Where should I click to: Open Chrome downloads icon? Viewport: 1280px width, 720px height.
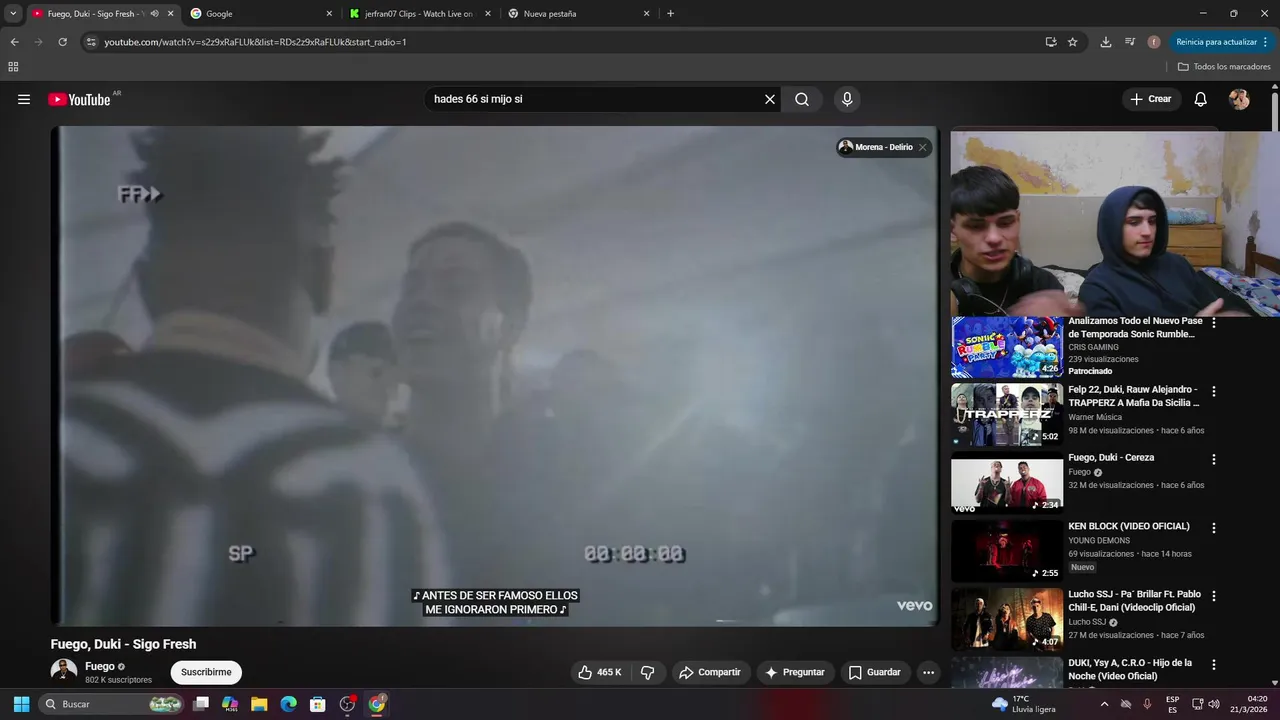click(1105, 42)
